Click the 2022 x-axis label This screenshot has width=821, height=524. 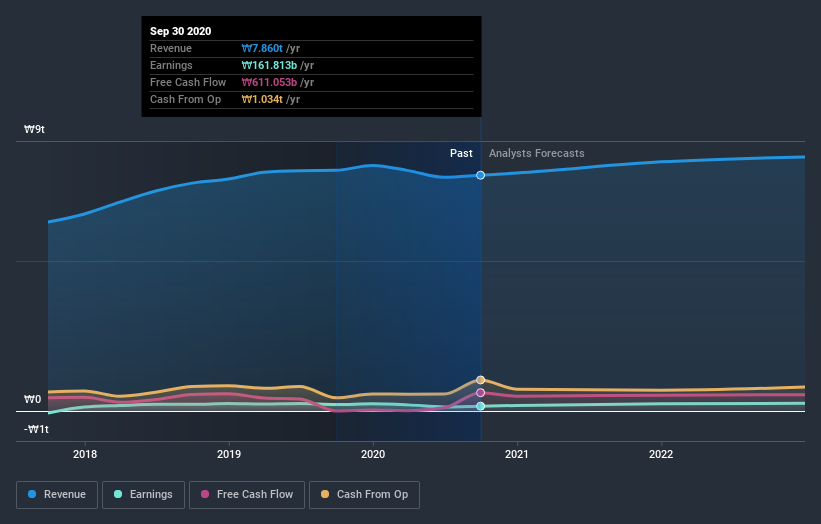point(661,454)
